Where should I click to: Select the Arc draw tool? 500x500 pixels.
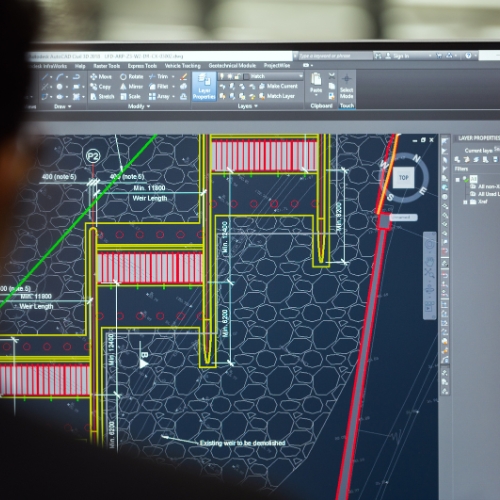(60, 77)
